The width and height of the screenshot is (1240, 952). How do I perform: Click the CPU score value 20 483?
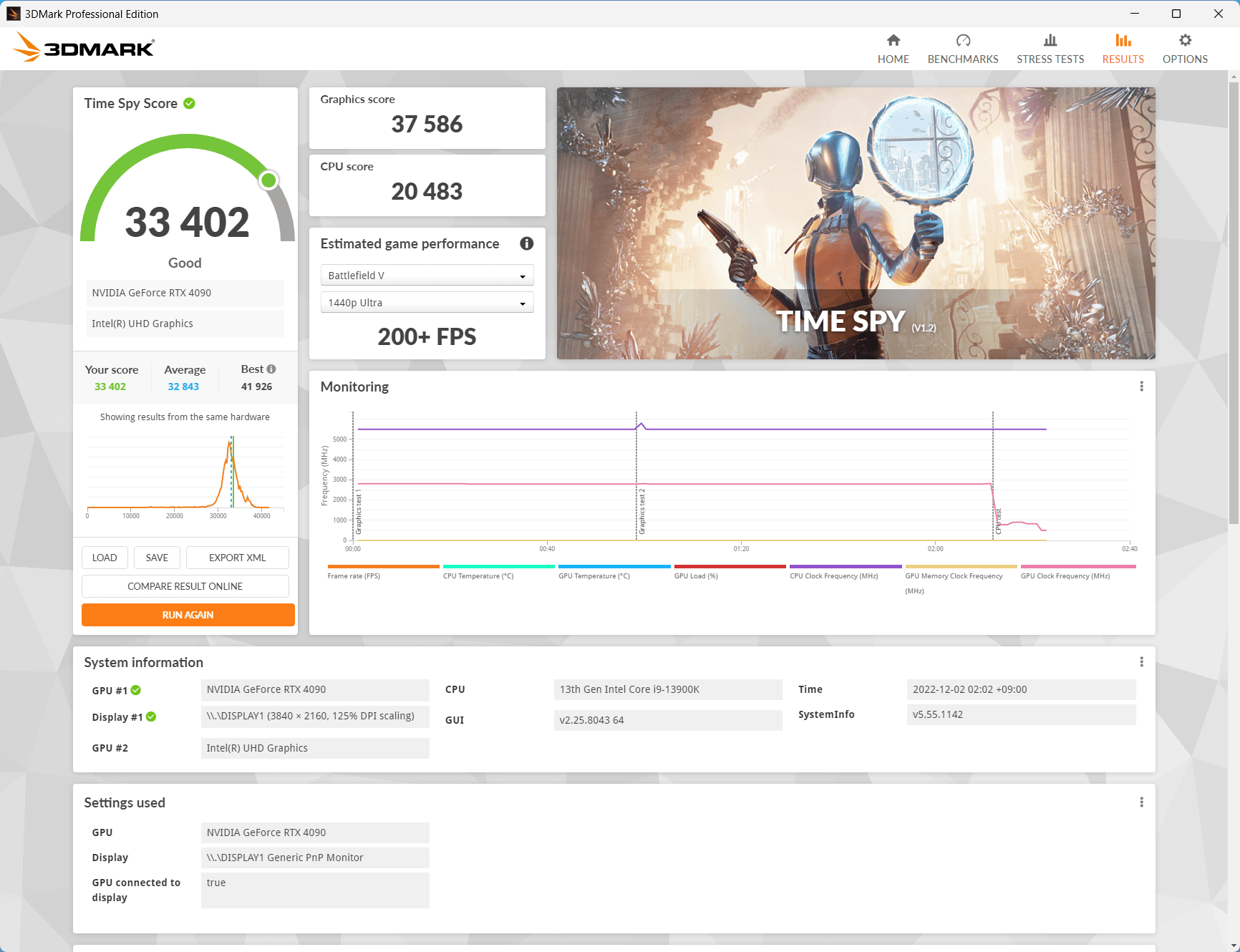pos(427,192)
